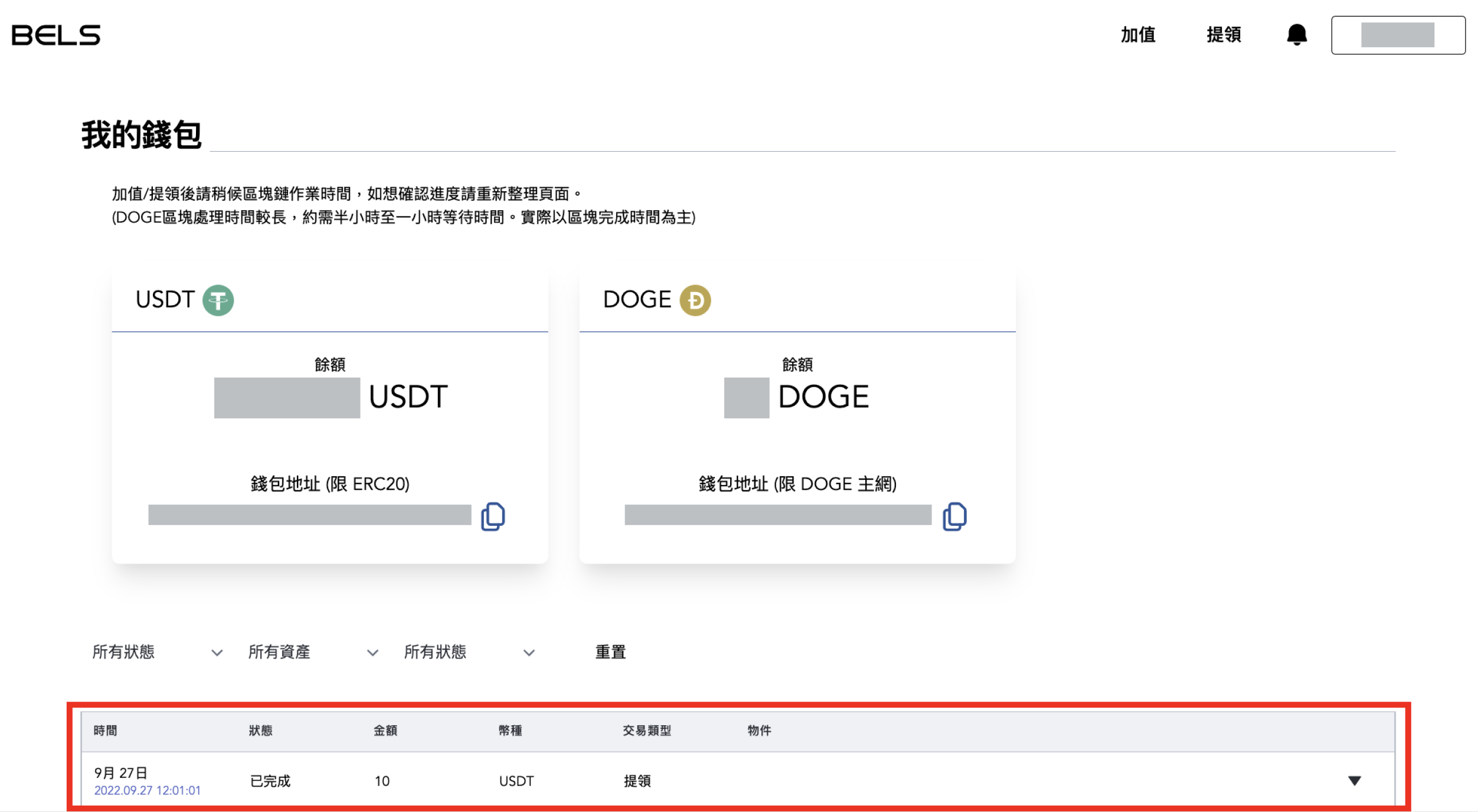Click the 幣種 column header
The image size is (1478, 812).
coord(510,731)
